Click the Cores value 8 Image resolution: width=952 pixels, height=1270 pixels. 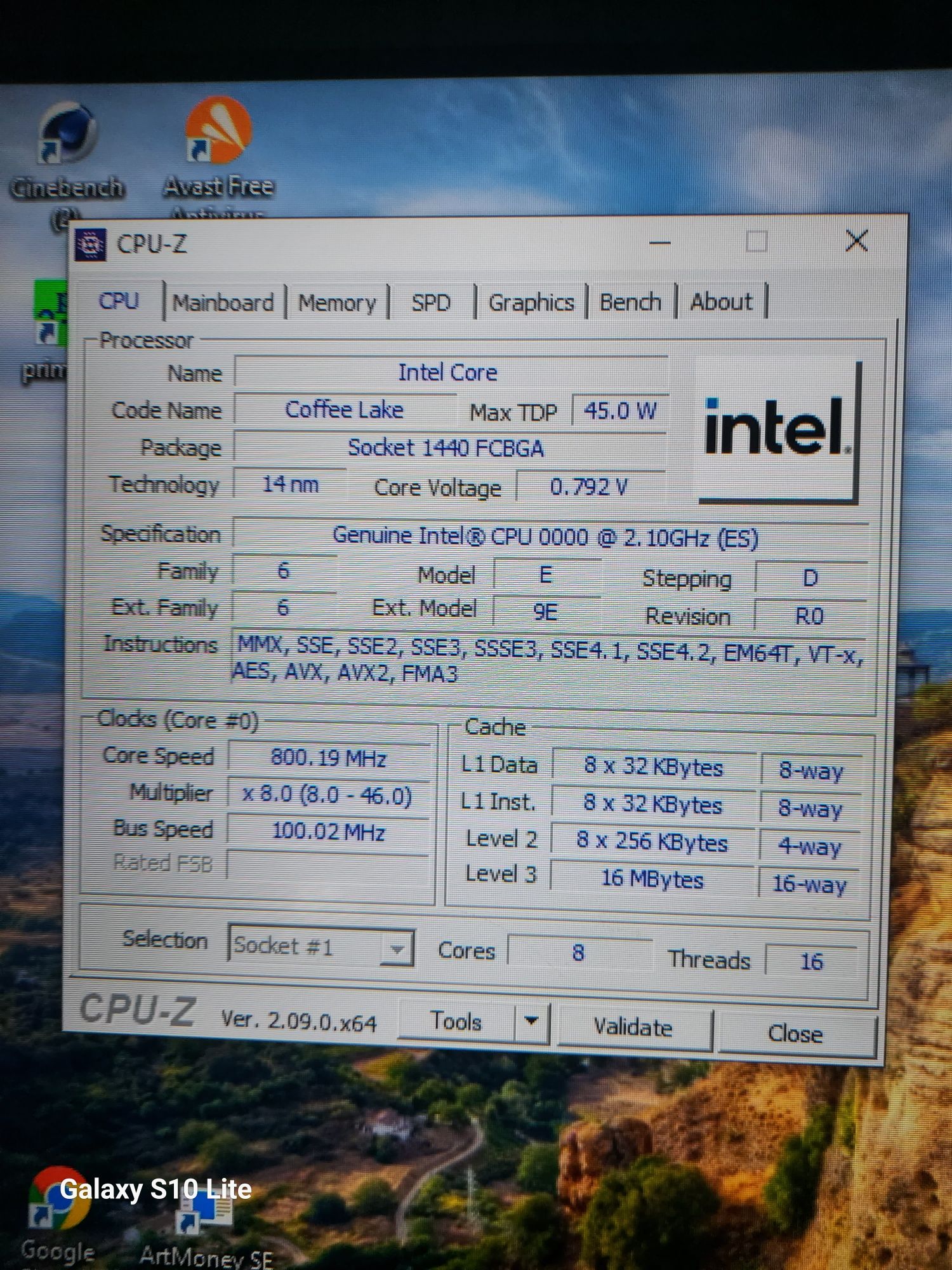coord(579,952)
